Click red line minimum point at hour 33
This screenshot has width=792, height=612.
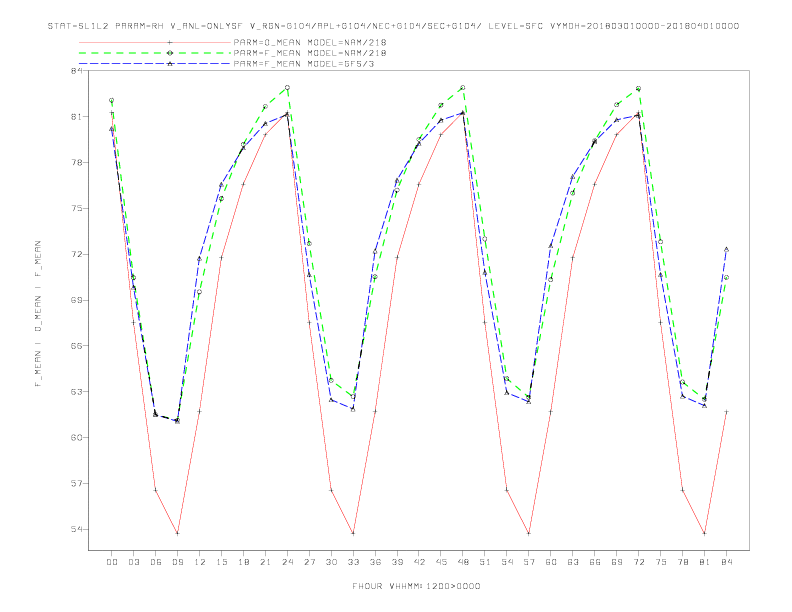[x=353, y=533]
